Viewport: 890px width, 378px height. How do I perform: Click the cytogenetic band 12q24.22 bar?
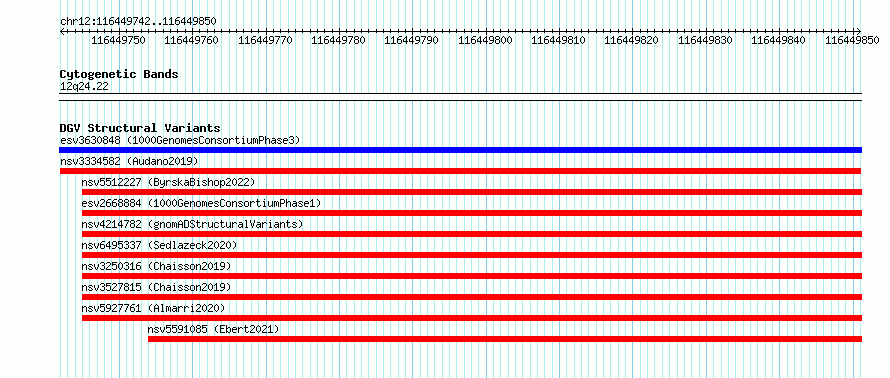[460, 96]
